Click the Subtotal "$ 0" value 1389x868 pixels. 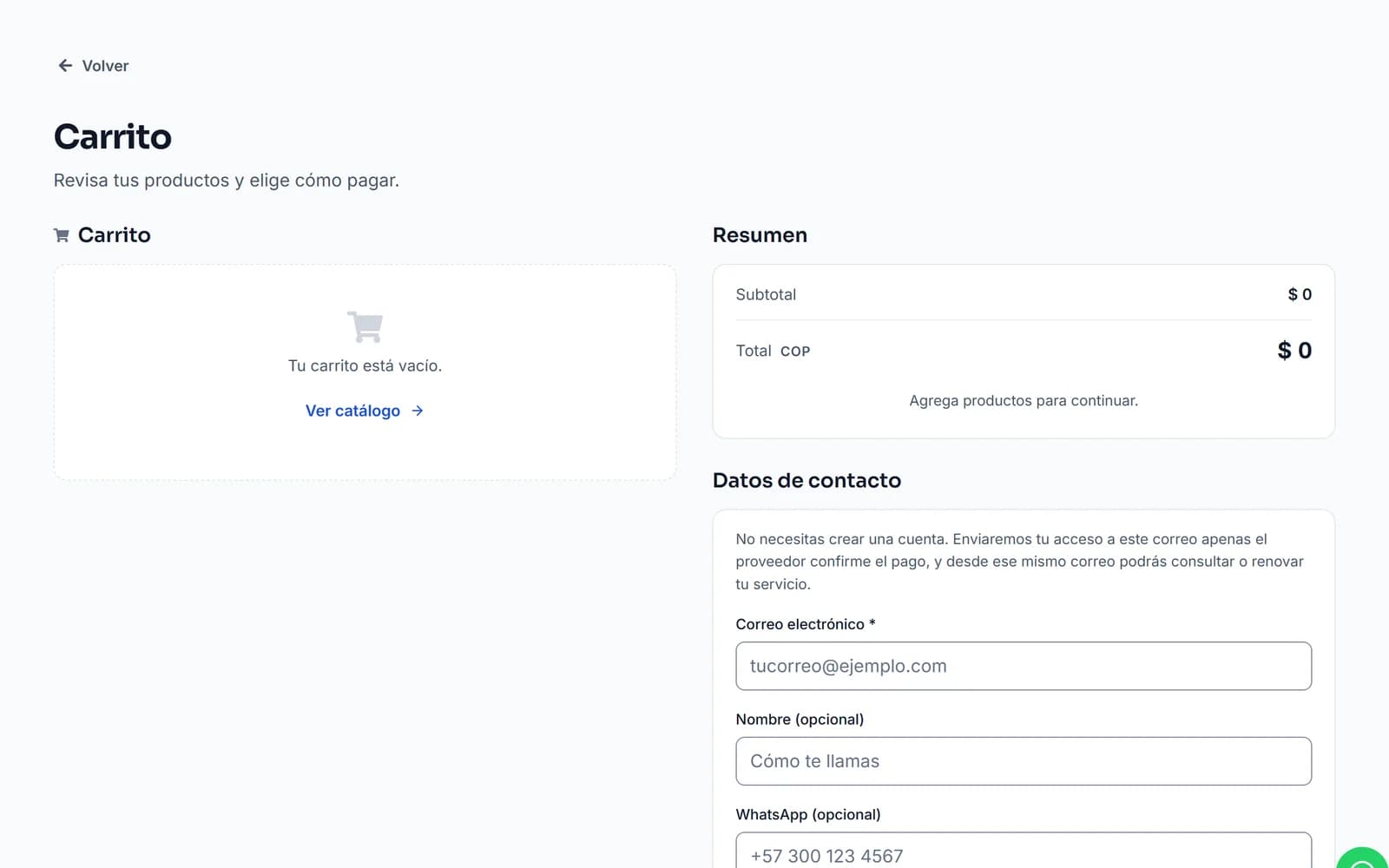click(x=1300, y=294)
